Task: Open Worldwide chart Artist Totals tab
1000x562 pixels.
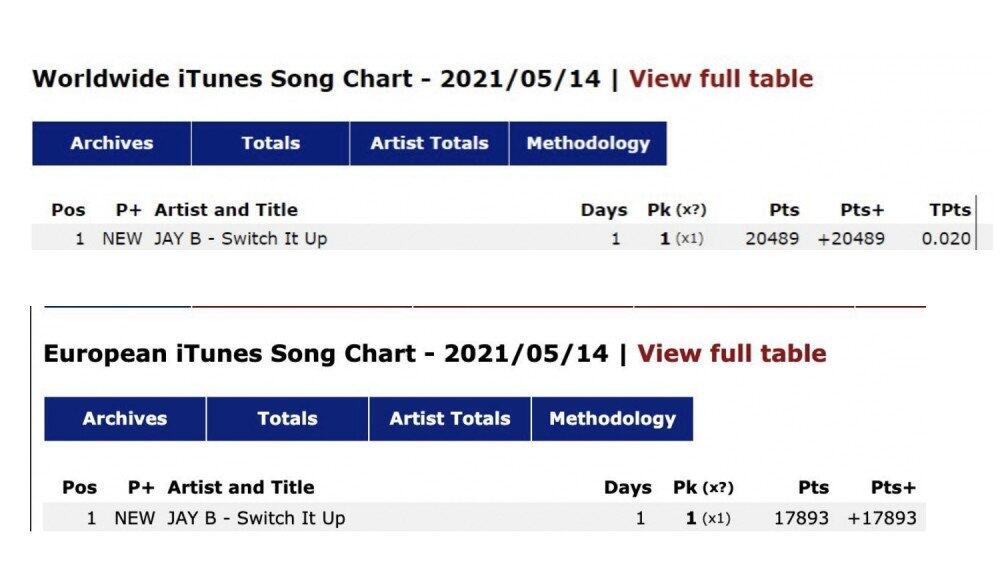Action: pyautogui.click(x=429, y=143)
